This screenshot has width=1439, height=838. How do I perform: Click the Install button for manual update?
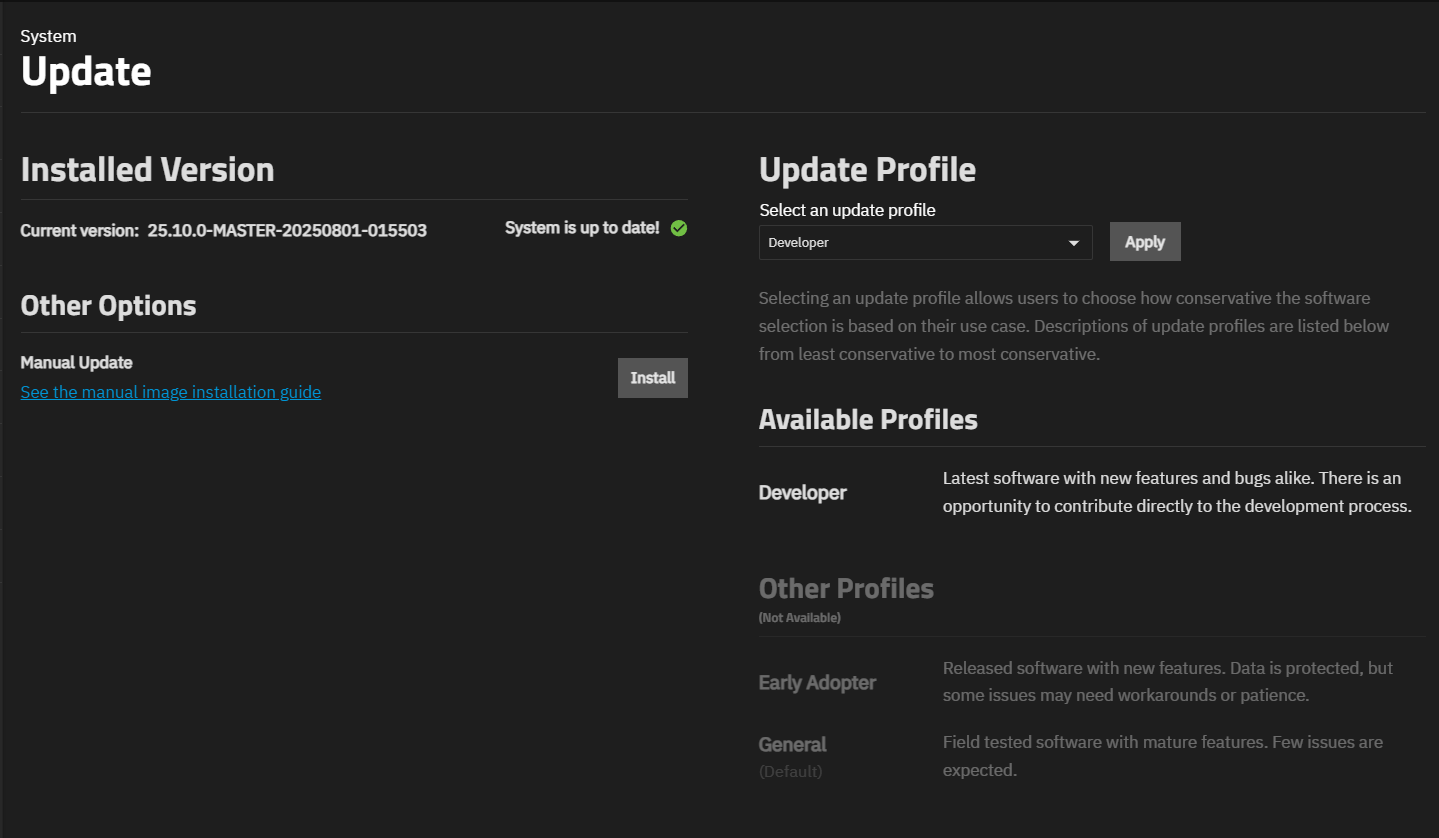652,378
